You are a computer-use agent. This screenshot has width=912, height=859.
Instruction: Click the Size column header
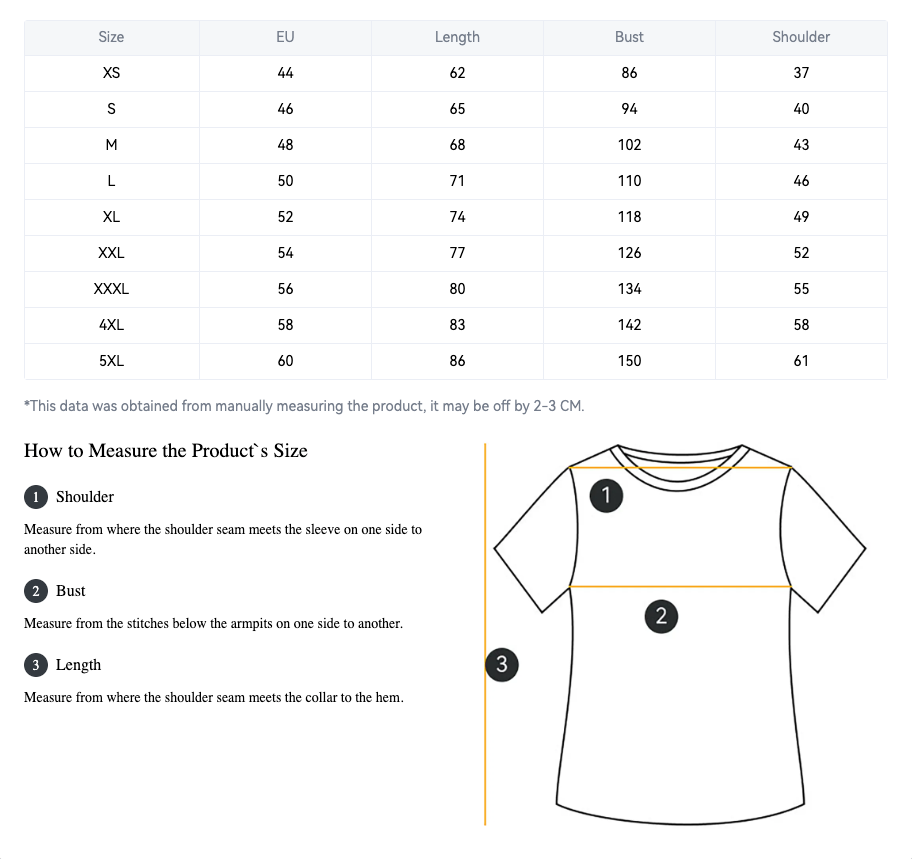(x=111, y=37)
